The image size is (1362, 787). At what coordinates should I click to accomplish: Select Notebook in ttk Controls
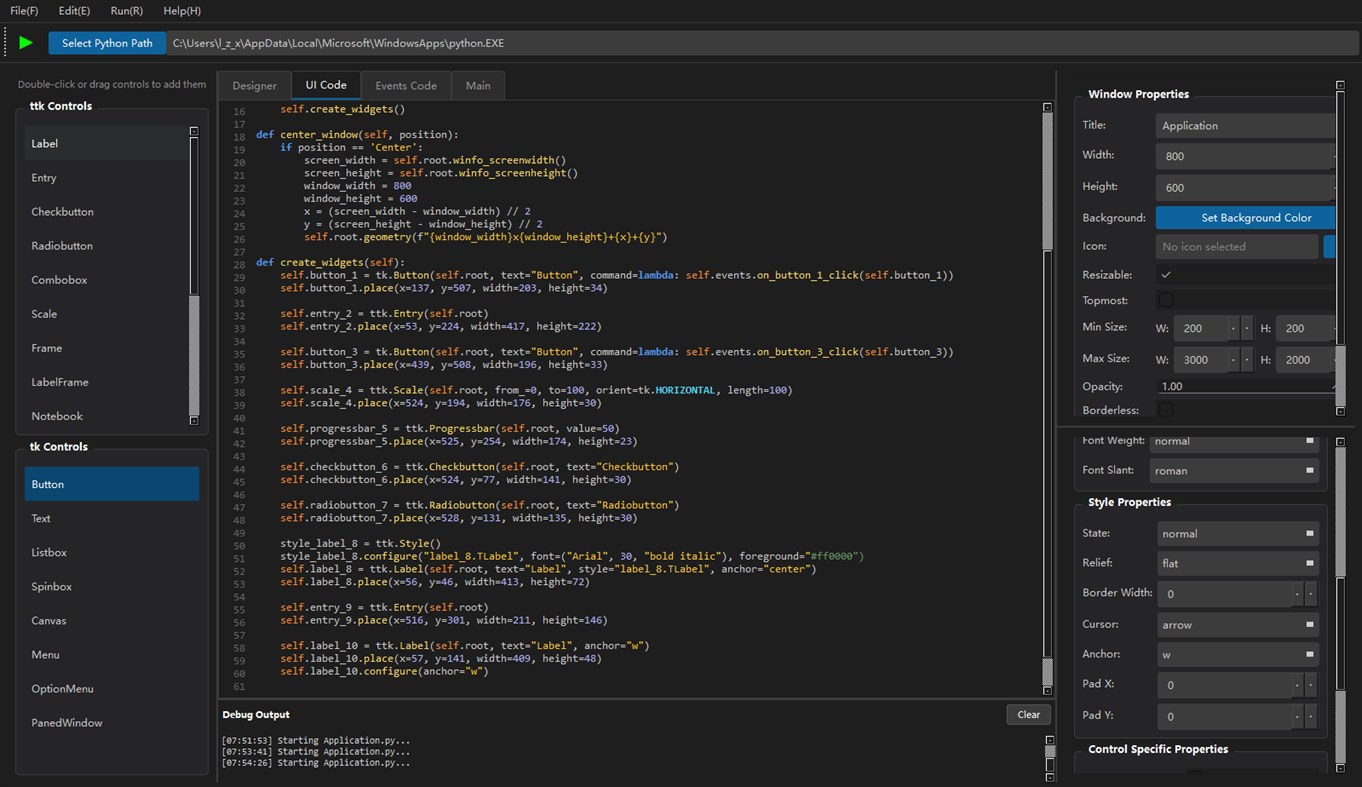pos(106,416)
